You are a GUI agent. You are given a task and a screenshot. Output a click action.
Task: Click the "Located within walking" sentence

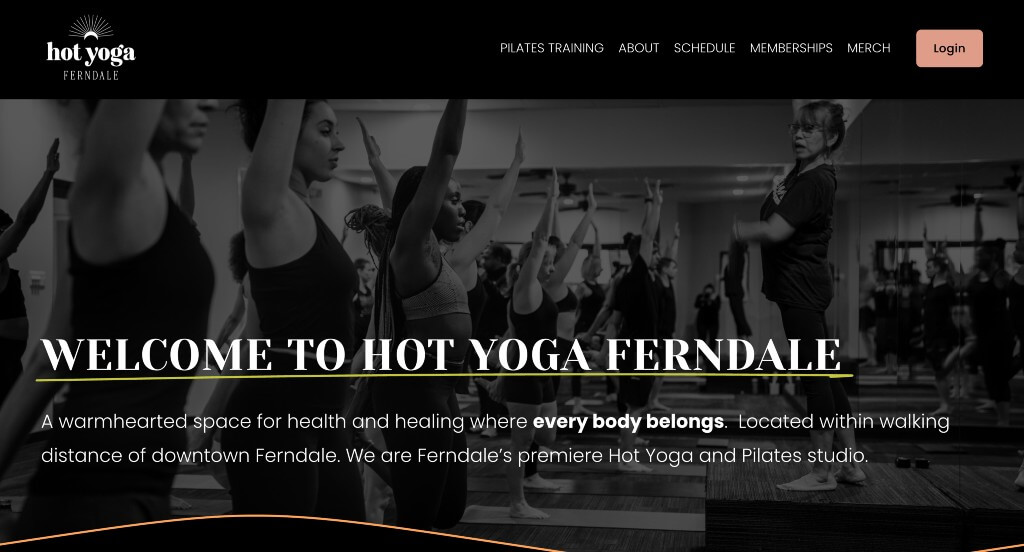(x=844, y=421)
